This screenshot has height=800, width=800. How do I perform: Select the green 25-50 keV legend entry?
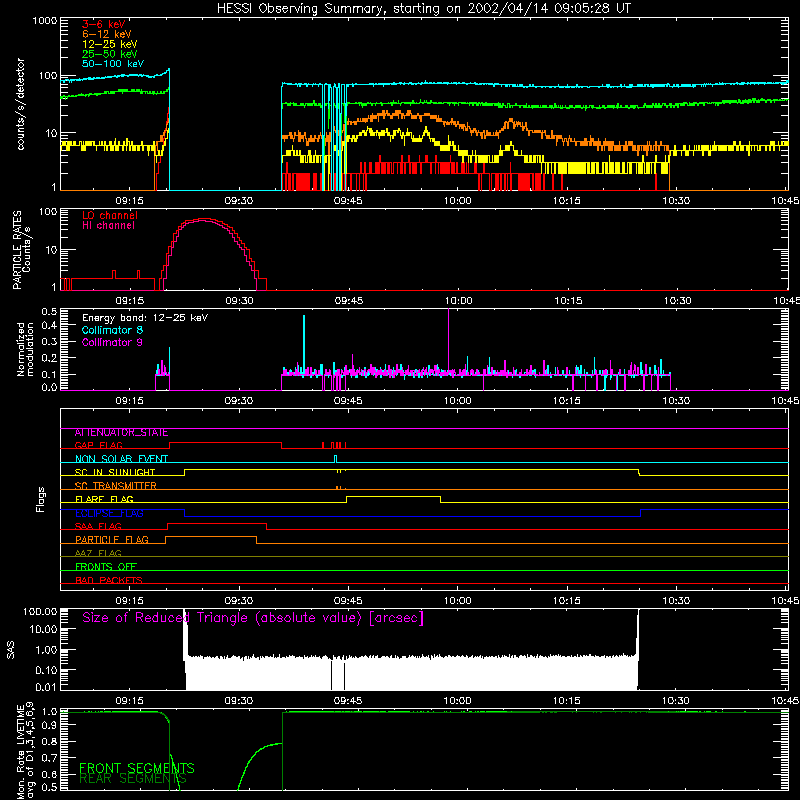click(110, 54)
